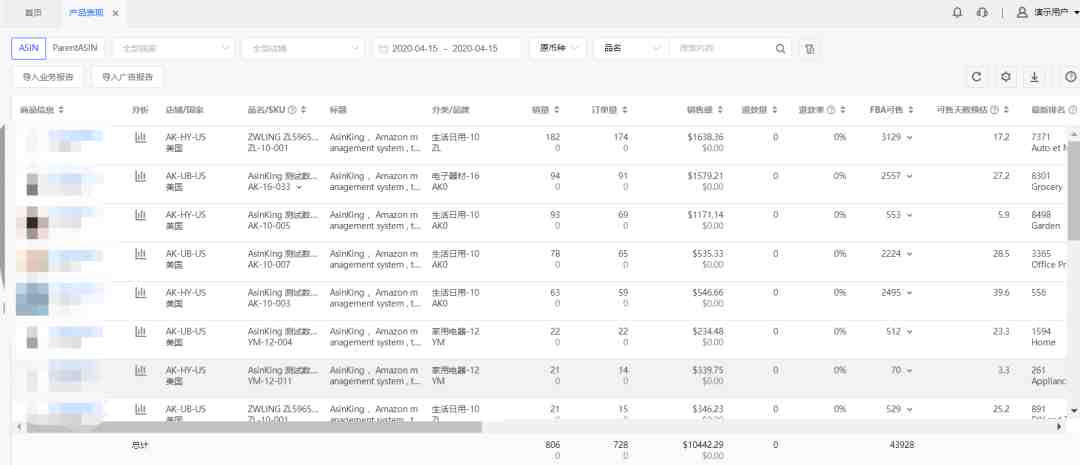Click the clear-filters icon beside search

point(810,49)
